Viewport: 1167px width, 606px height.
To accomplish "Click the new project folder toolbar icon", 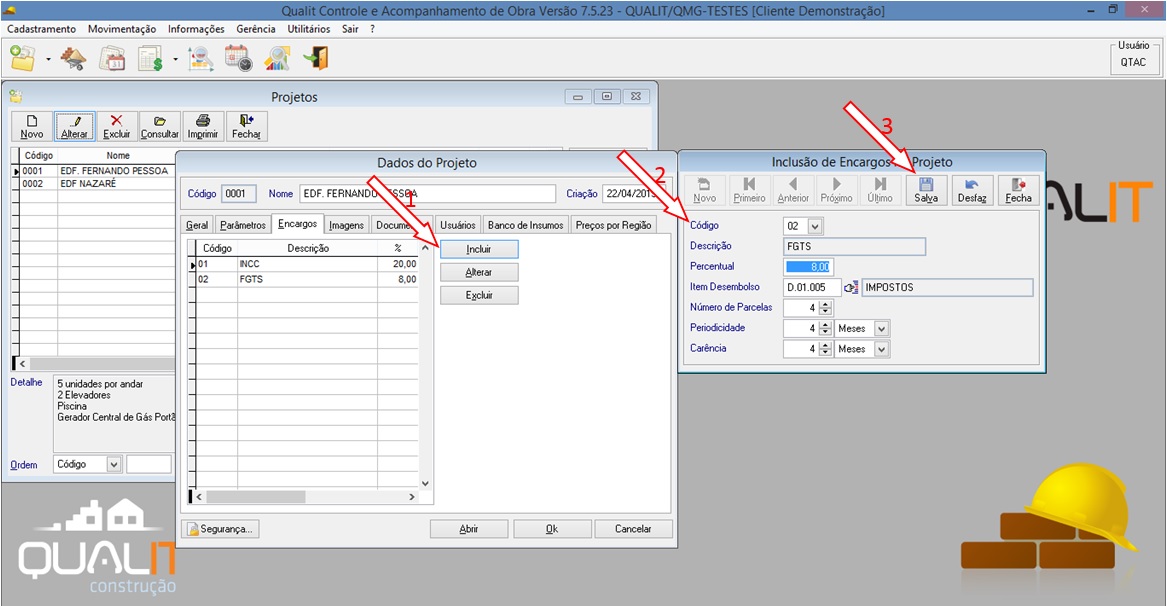I will tap(22, 58).
